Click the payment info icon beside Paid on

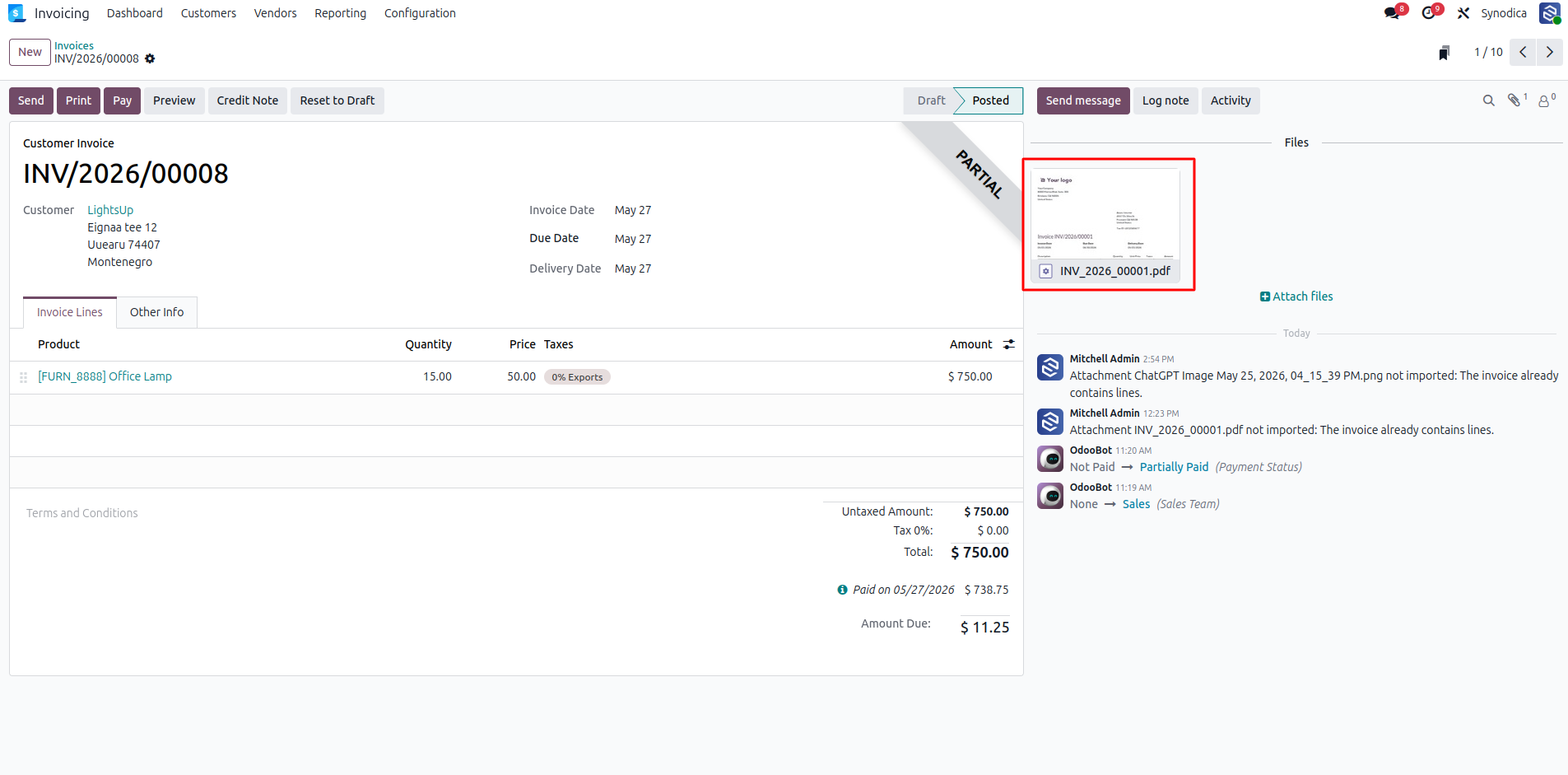click(x=842, y=590)
